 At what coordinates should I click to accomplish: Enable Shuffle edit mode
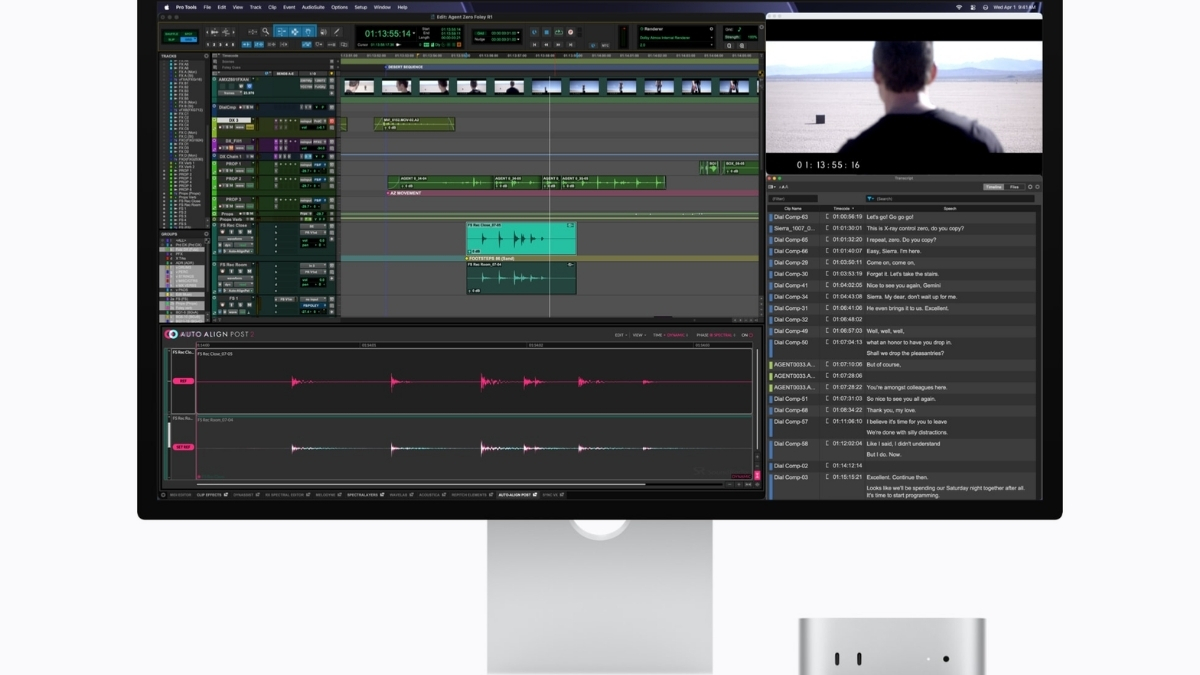tap(171, 34)
